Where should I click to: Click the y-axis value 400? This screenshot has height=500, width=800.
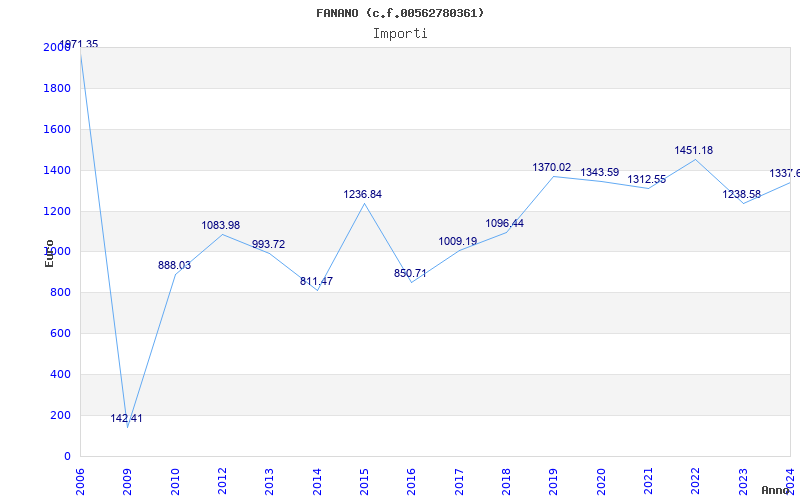(60, 374)
